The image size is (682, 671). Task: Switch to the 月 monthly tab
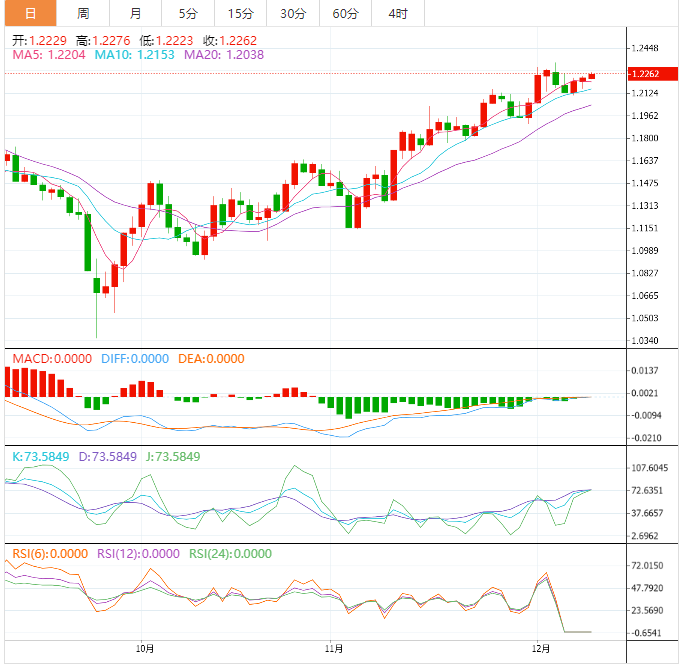click(x=136, y=13)
